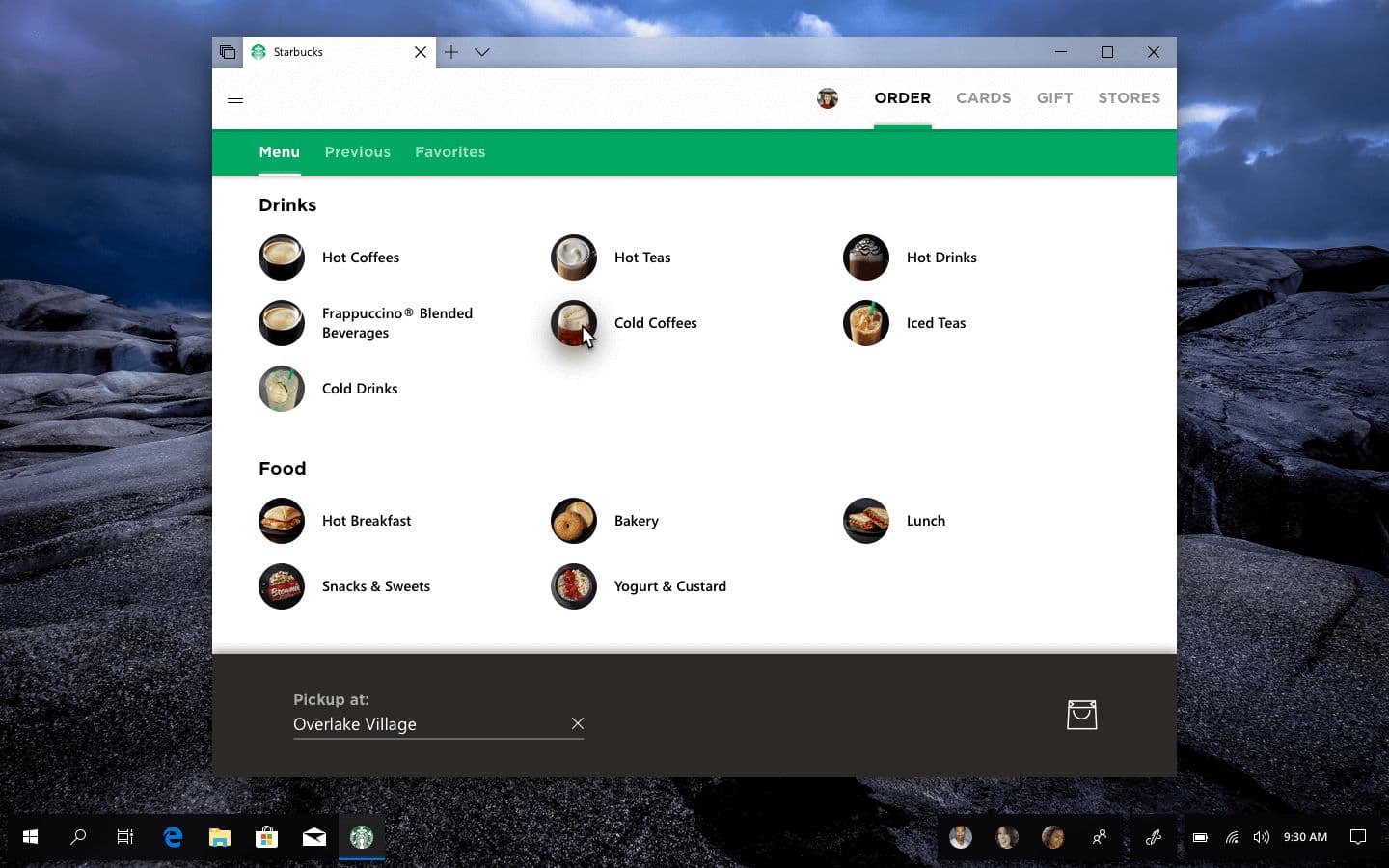This screenshot has height=868, width=1389.
Task: Open the Iced Teas category icon
Action: tap(866, 323)
